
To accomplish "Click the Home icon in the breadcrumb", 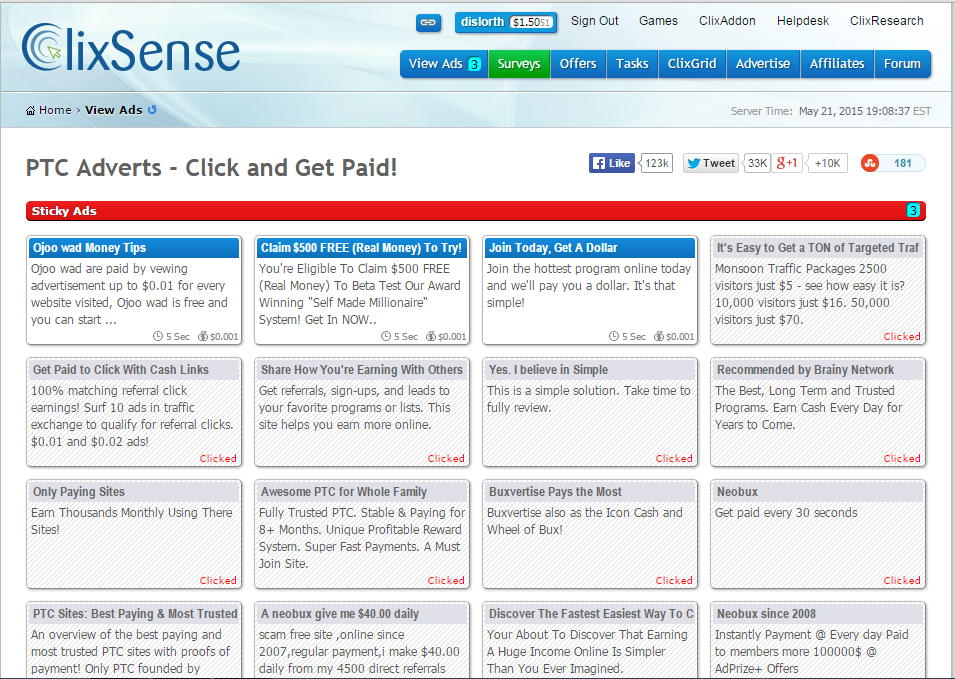I will [x=31, y=110].
